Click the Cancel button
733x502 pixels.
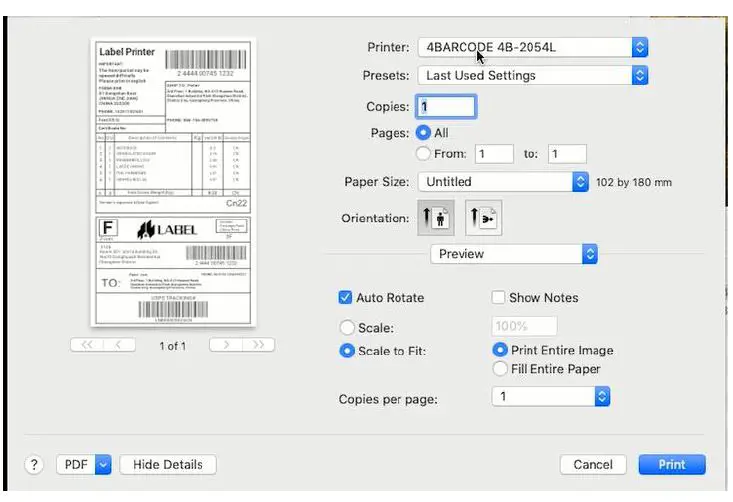(593, 465)
